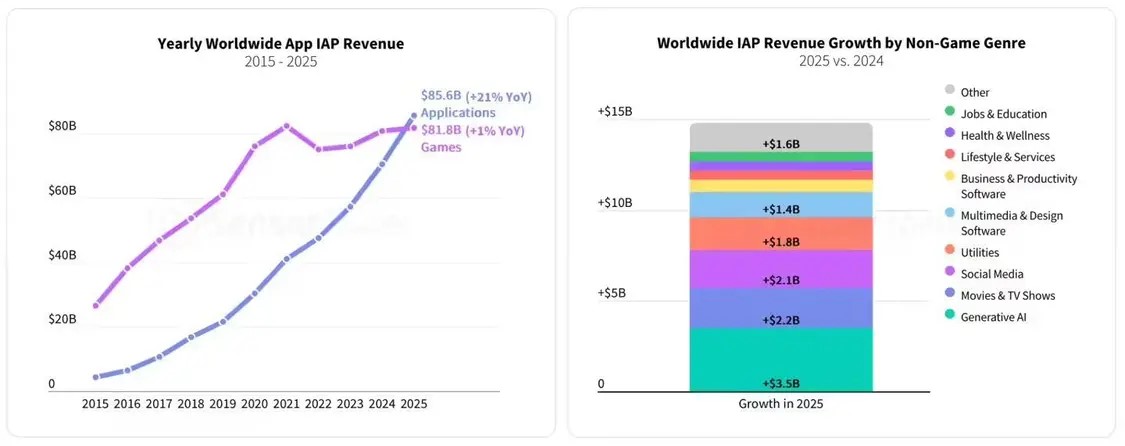
Task: Click the 2015 data point on Applications line
Action: tap(95, 377)
